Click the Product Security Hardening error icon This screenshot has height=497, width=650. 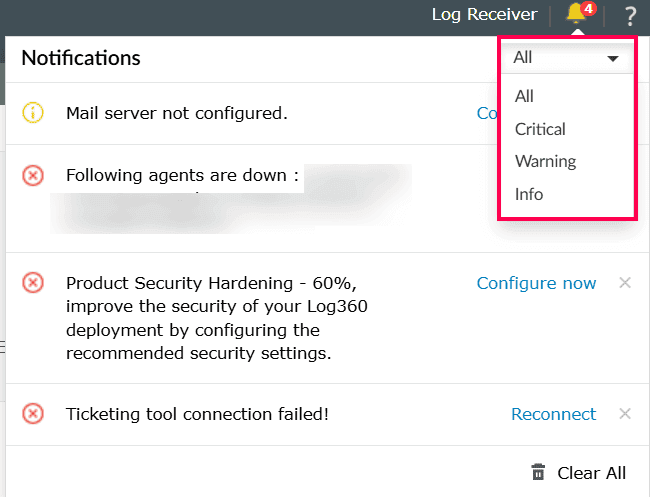33,283
